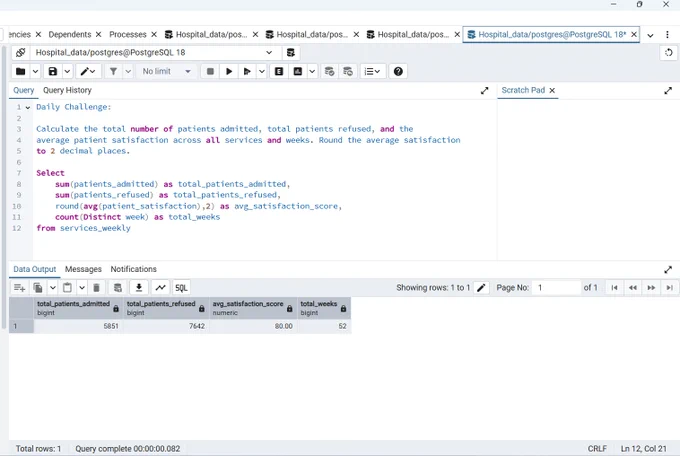Image resolution: width=680 pixels, height=456 pixels.
Task: Open the dropdown next to Open File
Action: 35,71
